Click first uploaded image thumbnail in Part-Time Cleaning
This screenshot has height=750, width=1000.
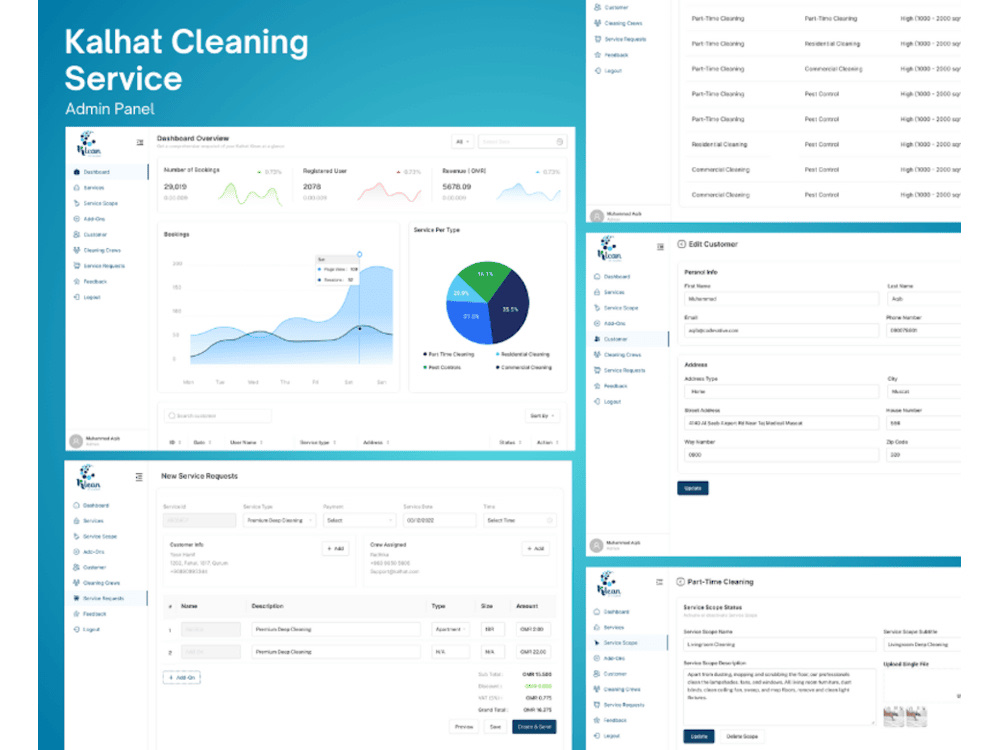click(x=893, y=716)
